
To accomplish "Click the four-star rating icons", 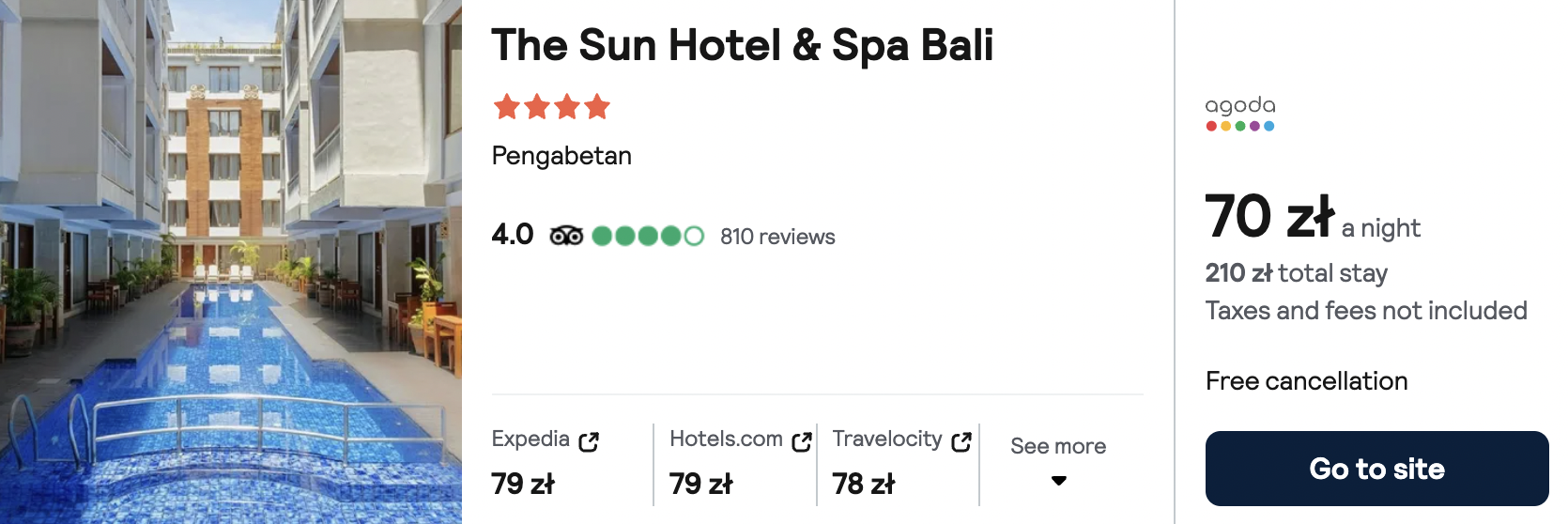I will [552, 107].
